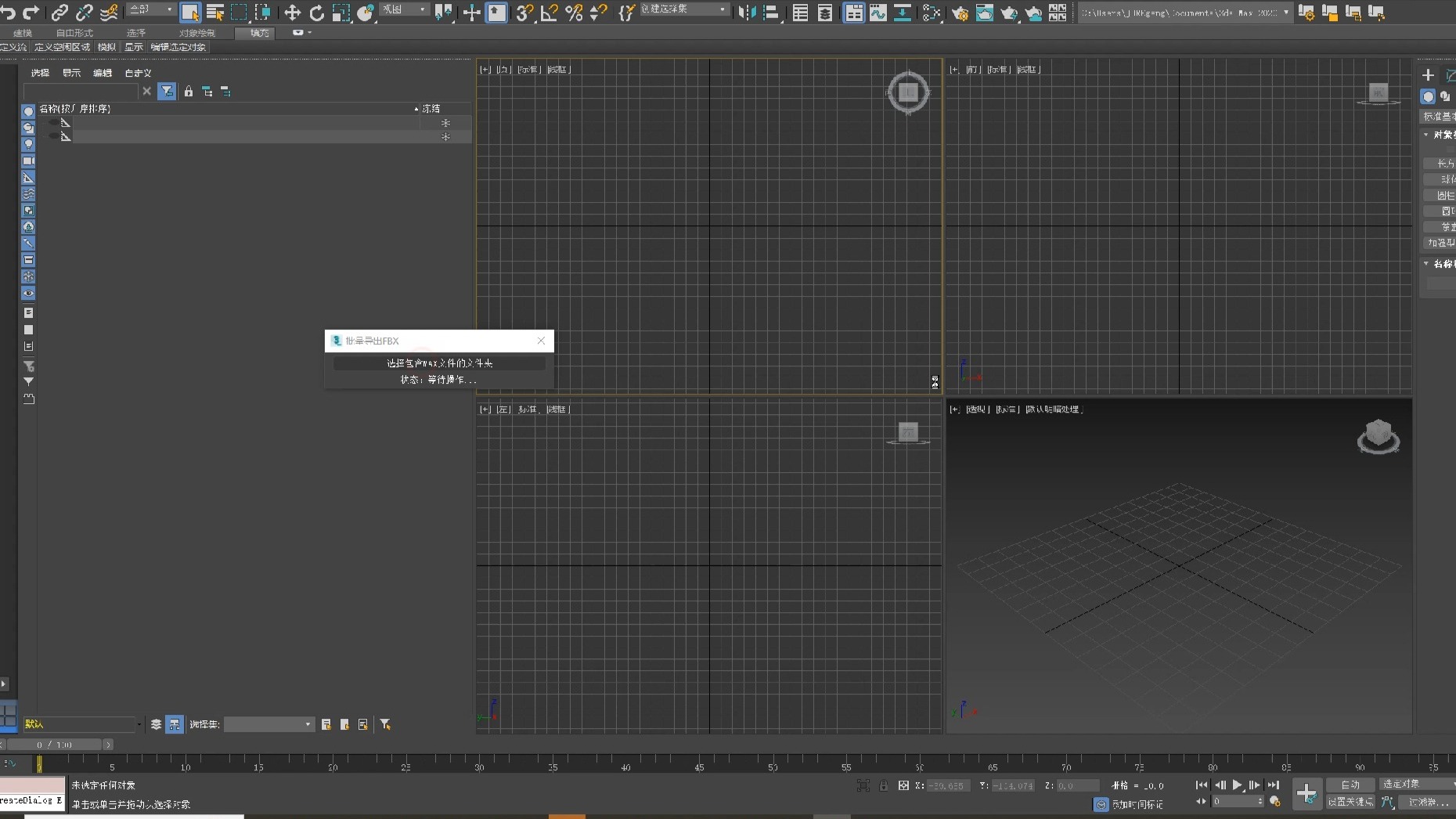Open the Select by Name dialog

tap(216, 13)
